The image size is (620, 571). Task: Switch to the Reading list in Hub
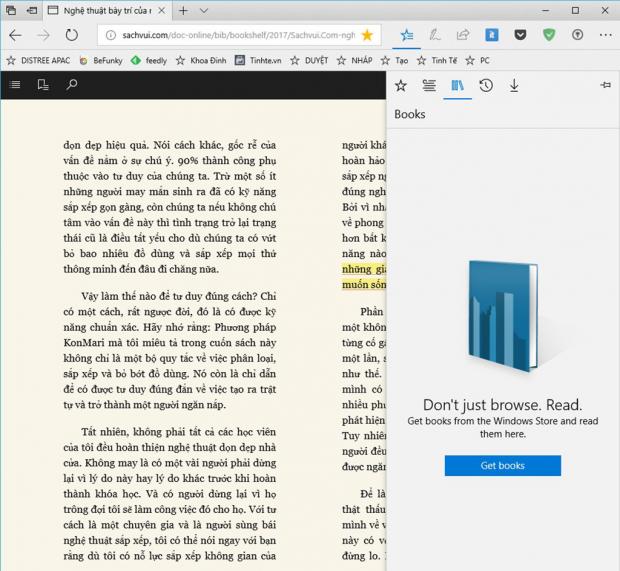(429, 86)
